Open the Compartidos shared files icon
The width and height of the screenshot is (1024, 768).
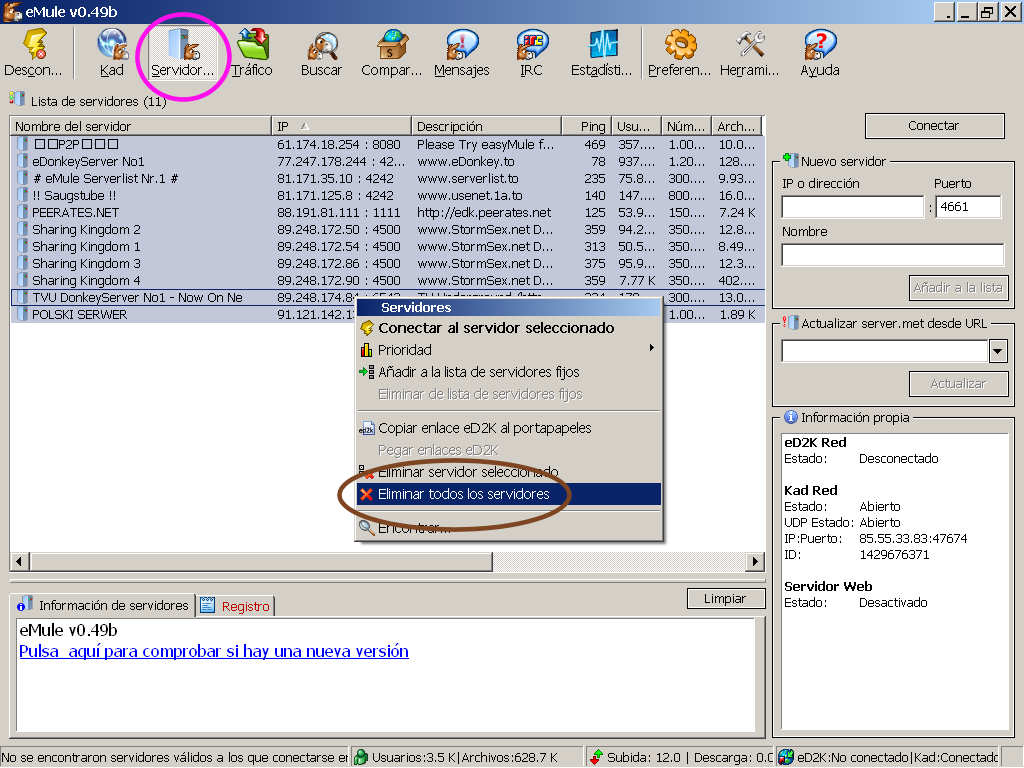point(391,53)
